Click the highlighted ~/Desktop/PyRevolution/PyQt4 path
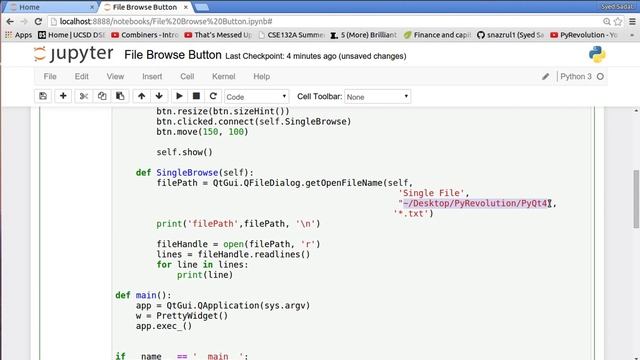640x360 pixels. click(476, 203)
